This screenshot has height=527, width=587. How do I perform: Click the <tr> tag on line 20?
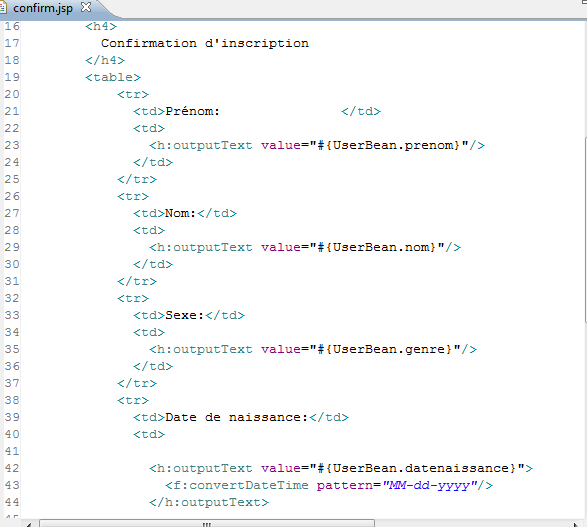(133, 94)
